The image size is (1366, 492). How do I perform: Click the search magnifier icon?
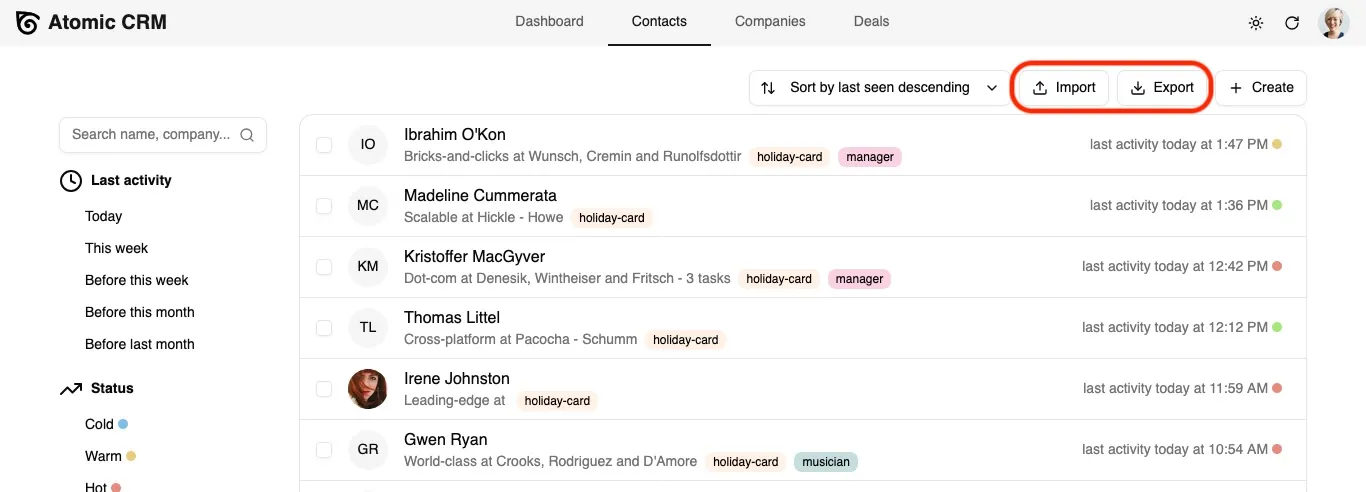coord(247,135)
